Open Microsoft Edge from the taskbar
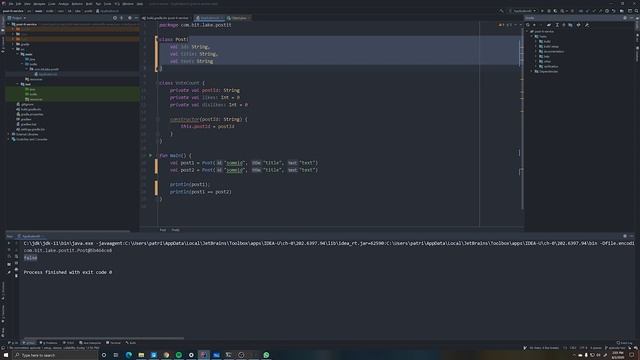Screen dimensions: 640x360 click(x=129, y=355)
